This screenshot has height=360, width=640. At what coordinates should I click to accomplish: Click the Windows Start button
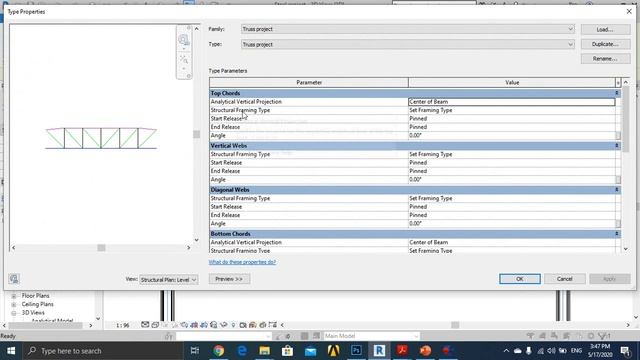point(11,351)
